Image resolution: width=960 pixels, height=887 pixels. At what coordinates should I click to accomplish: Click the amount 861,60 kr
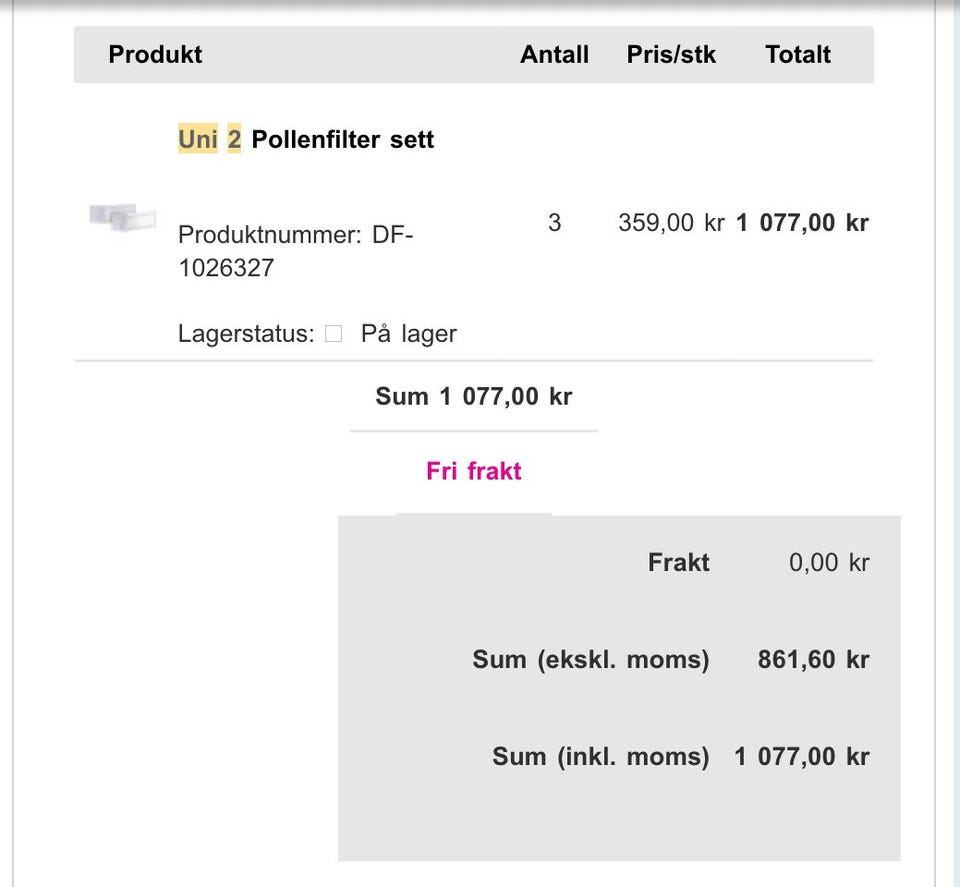813,660
